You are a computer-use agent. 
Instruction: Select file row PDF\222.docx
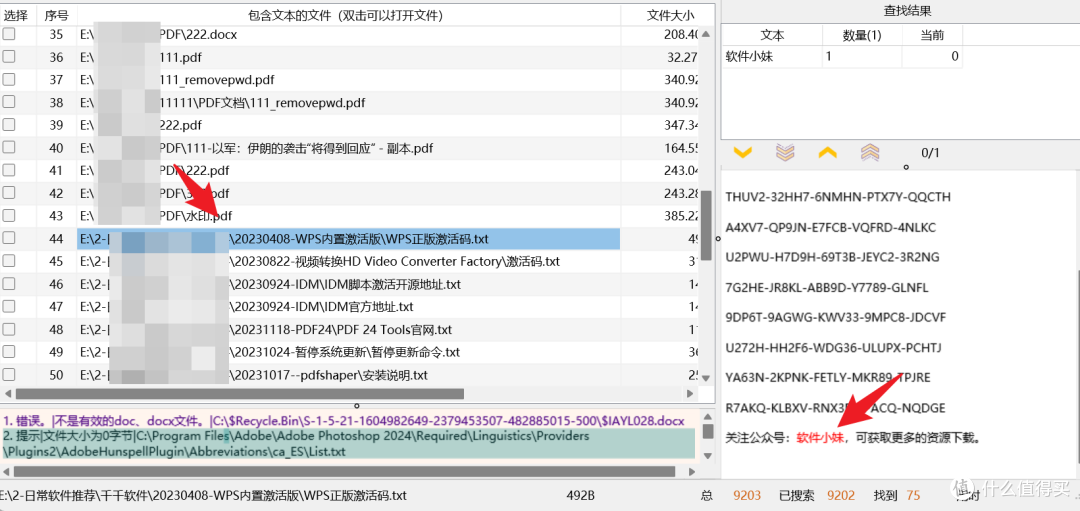tap(349, 34)
